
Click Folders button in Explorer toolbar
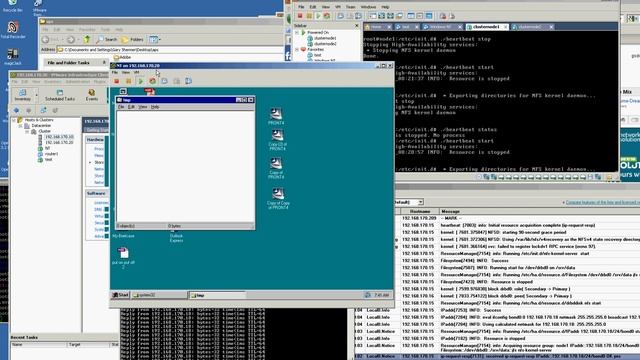(x=133, y=40)
